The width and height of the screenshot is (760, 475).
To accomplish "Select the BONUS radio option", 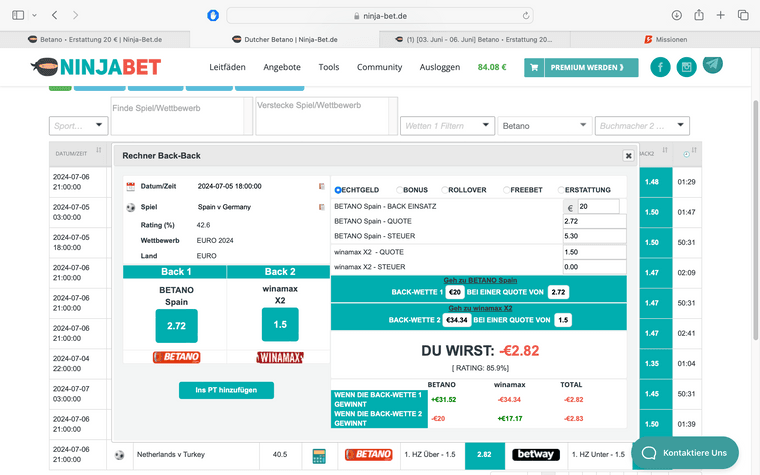I will (x=399, y=190).
